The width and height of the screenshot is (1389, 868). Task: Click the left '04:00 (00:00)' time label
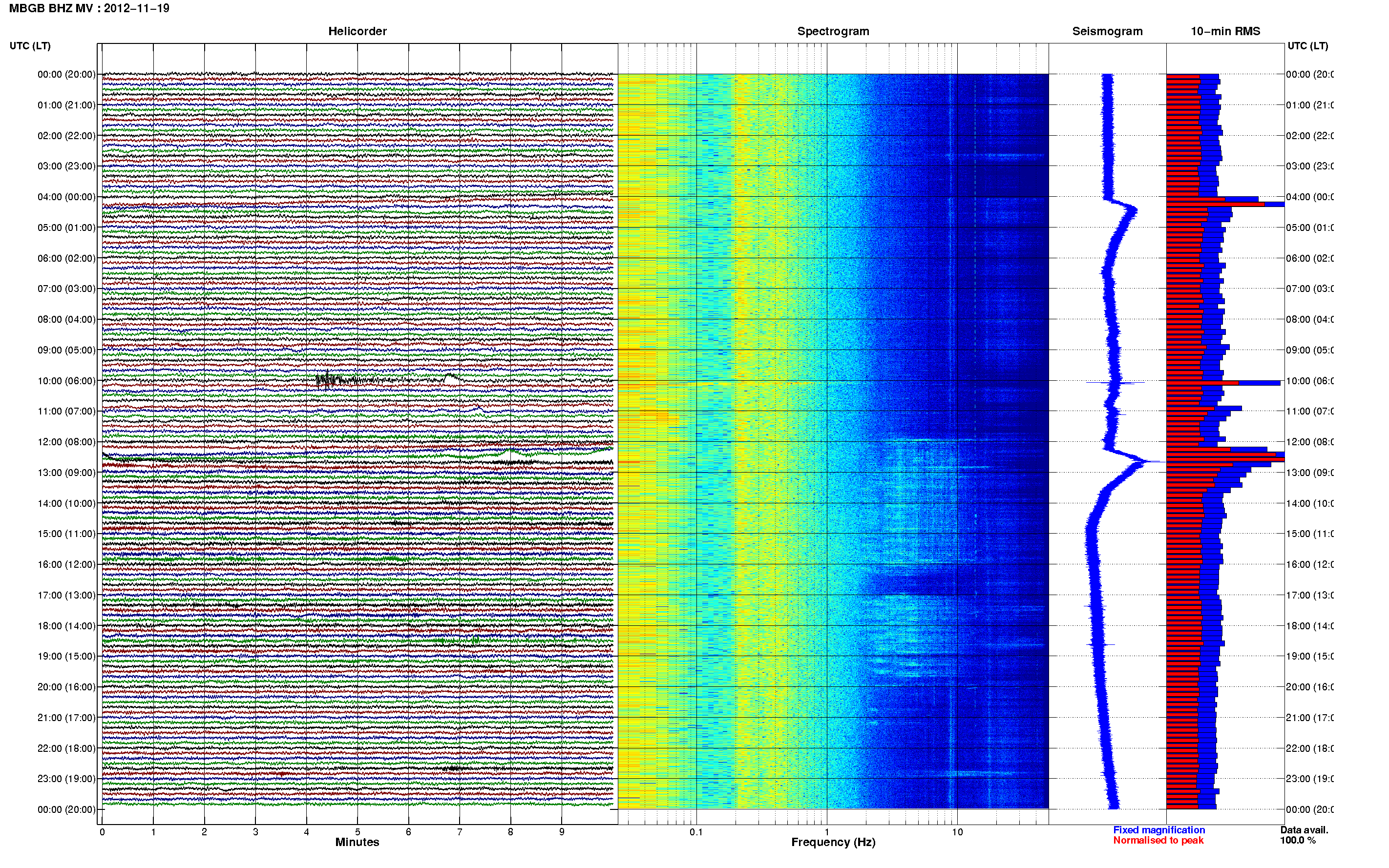(66, 197)
